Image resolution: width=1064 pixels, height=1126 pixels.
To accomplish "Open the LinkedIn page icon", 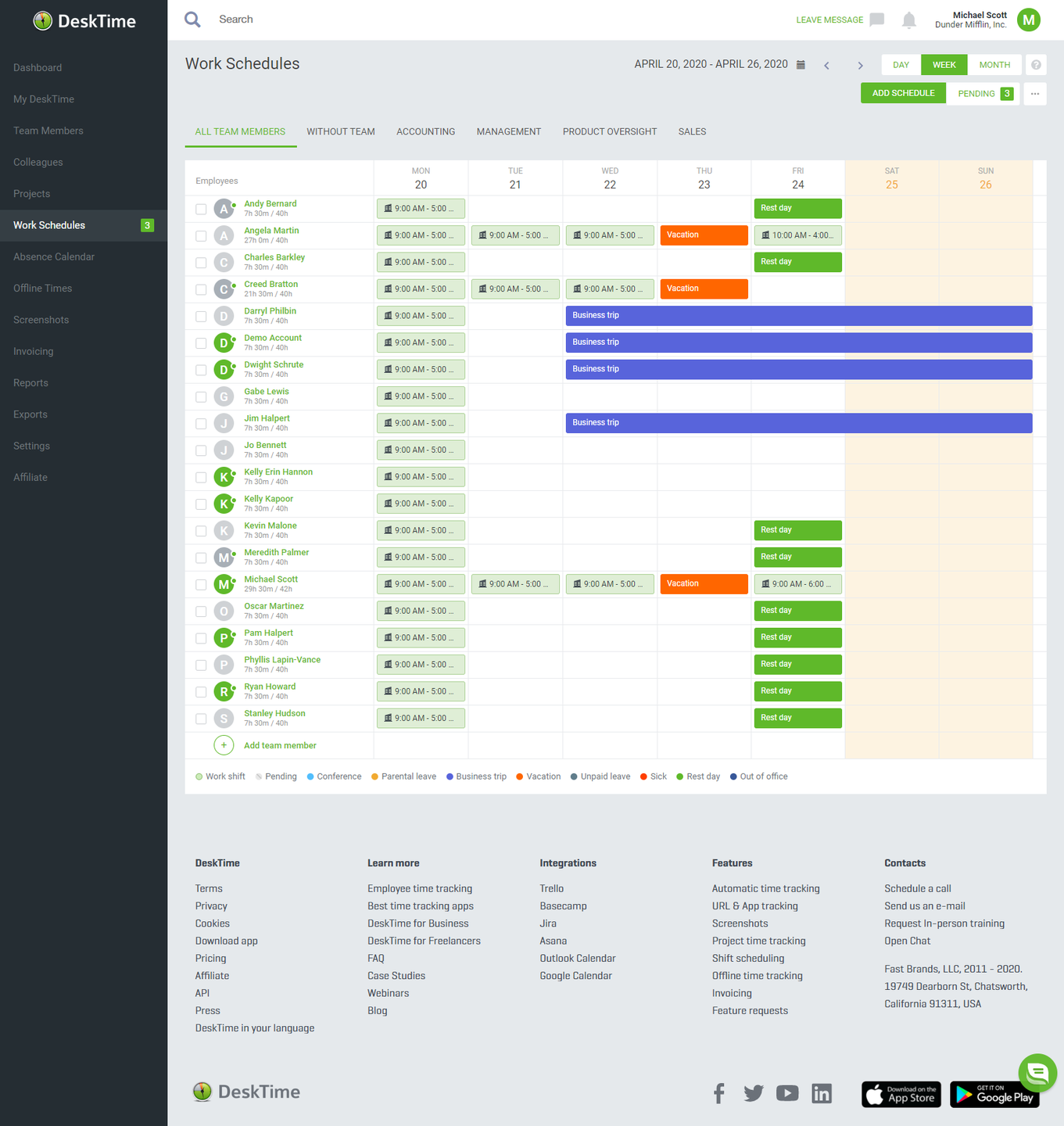I will (822, 1093).
